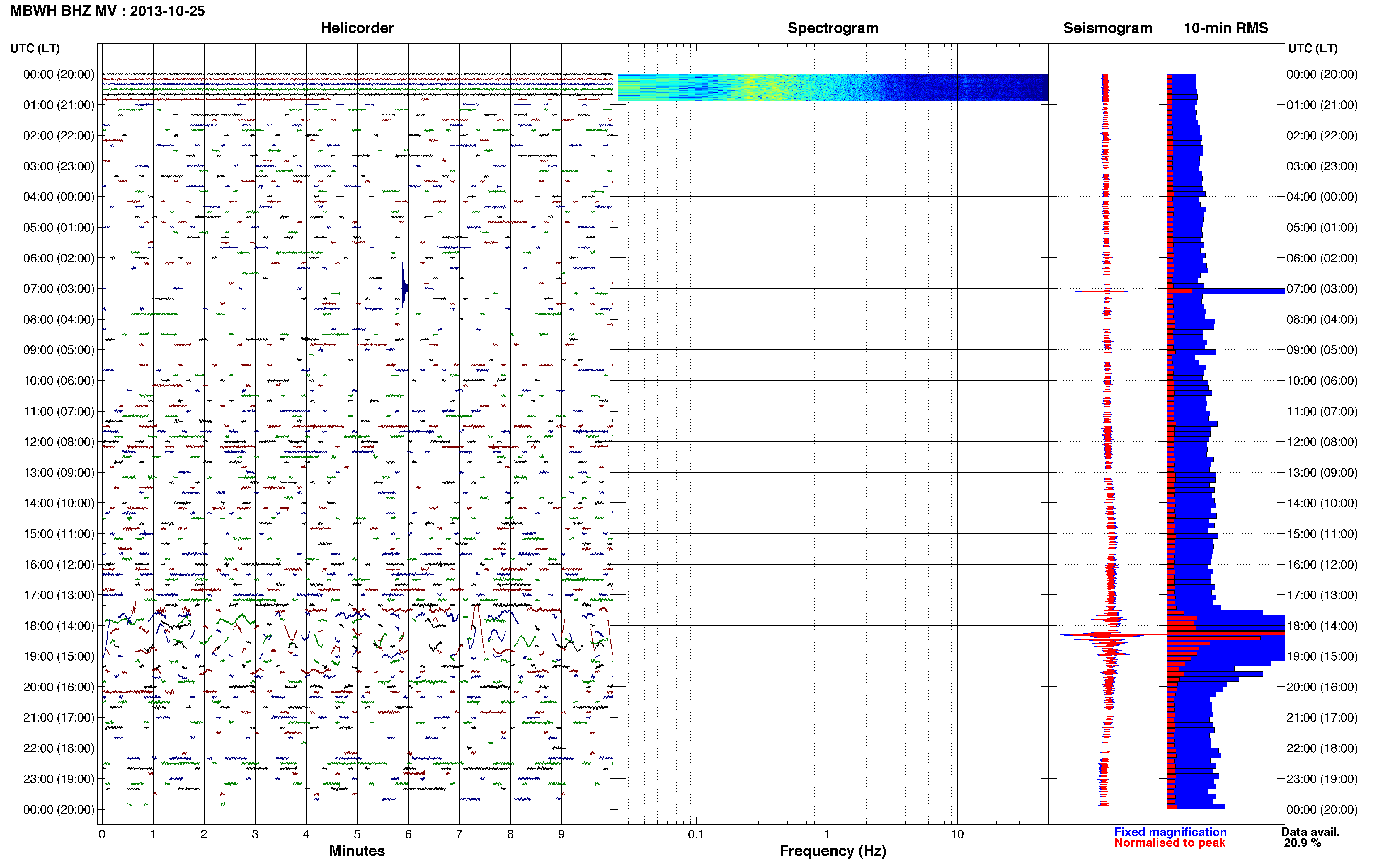This screenshot has height=868, width=1389.
Task: Click the plot title 'MBWH BHZ MV : 2013-10-25'
Action: [107, 11]
